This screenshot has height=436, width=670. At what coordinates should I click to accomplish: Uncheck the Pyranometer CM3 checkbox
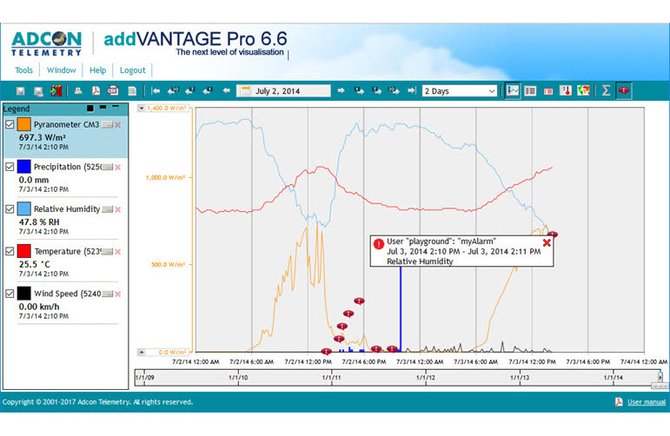(x=9, y=124)
